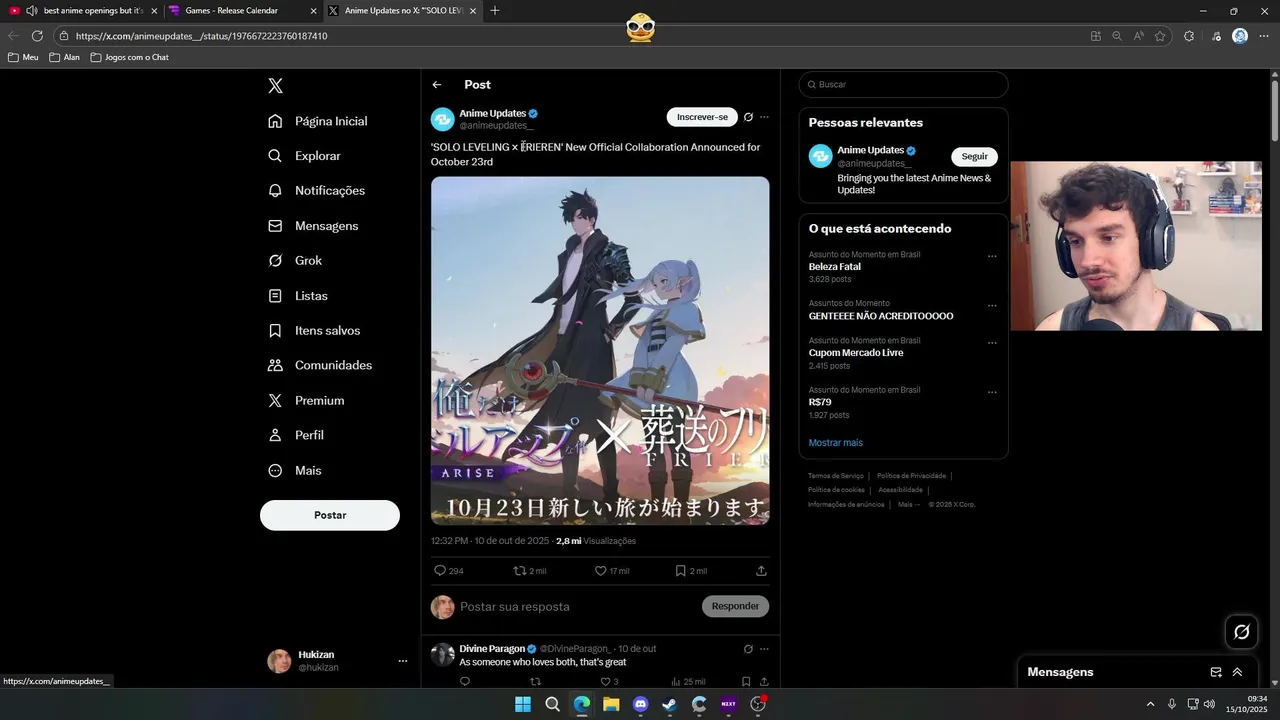Add page to favorites star icon
Image resolution: width=1280 pixels, height=720 pixels.
pyautogui.click(x=1160, y=36)
